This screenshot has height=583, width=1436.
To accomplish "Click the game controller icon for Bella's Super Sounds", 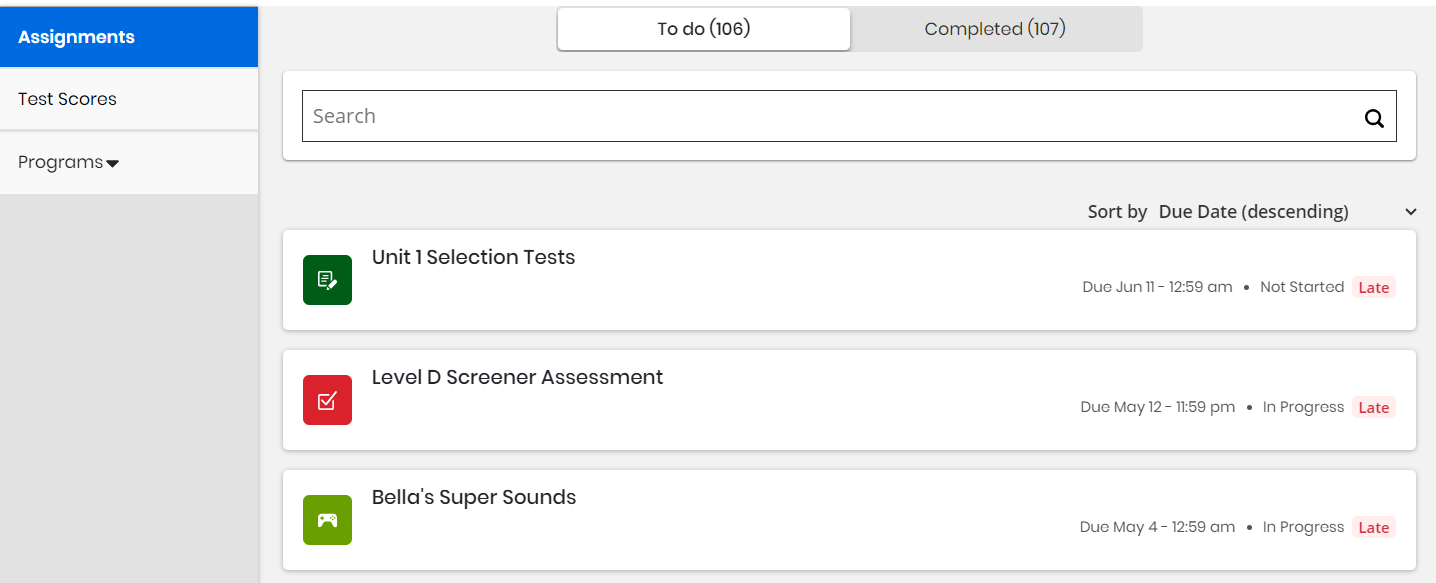I will tap(327, 520).
